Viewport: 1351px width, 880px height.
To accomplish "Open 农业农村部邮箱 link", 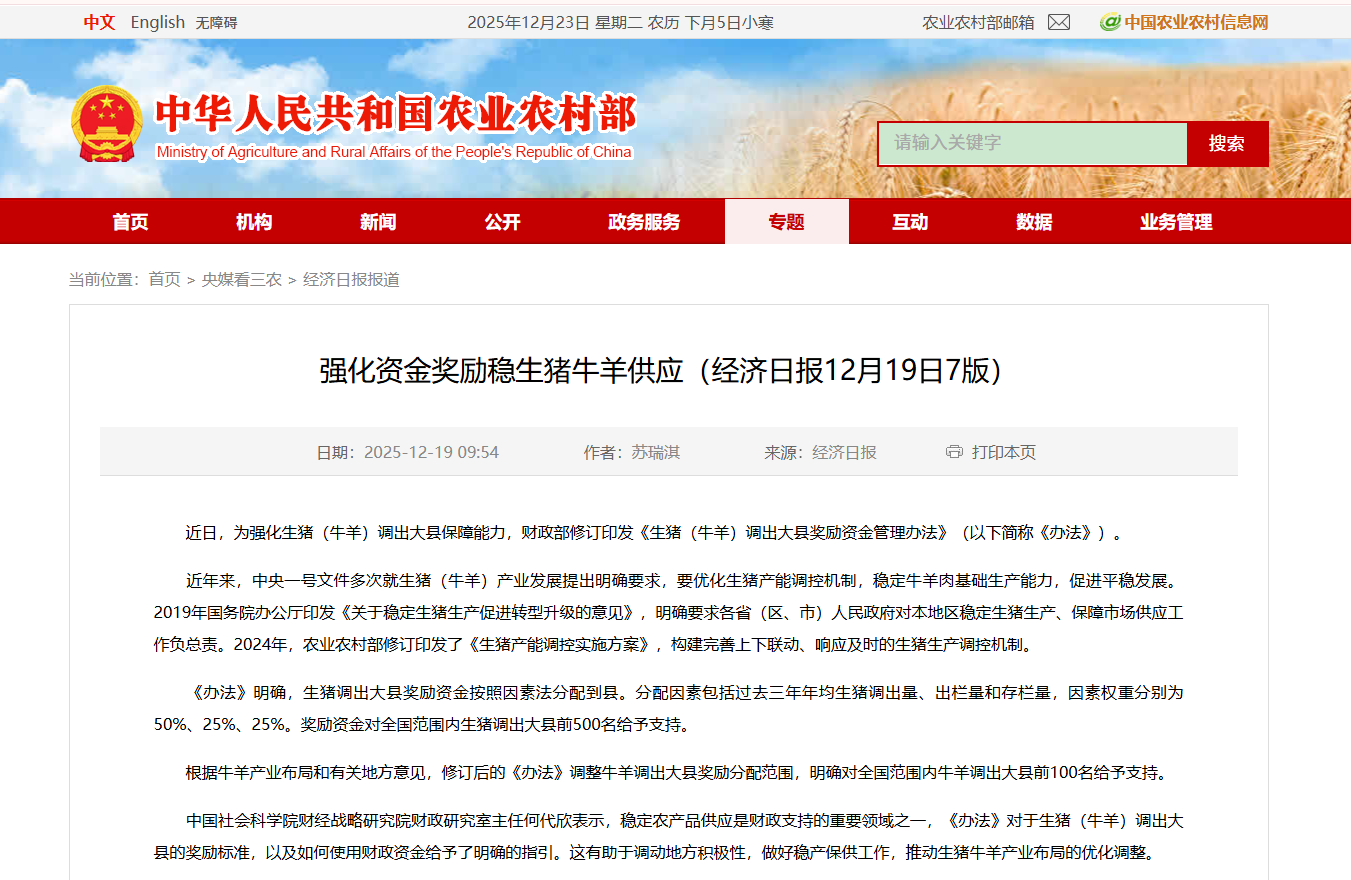I will 977,22.
